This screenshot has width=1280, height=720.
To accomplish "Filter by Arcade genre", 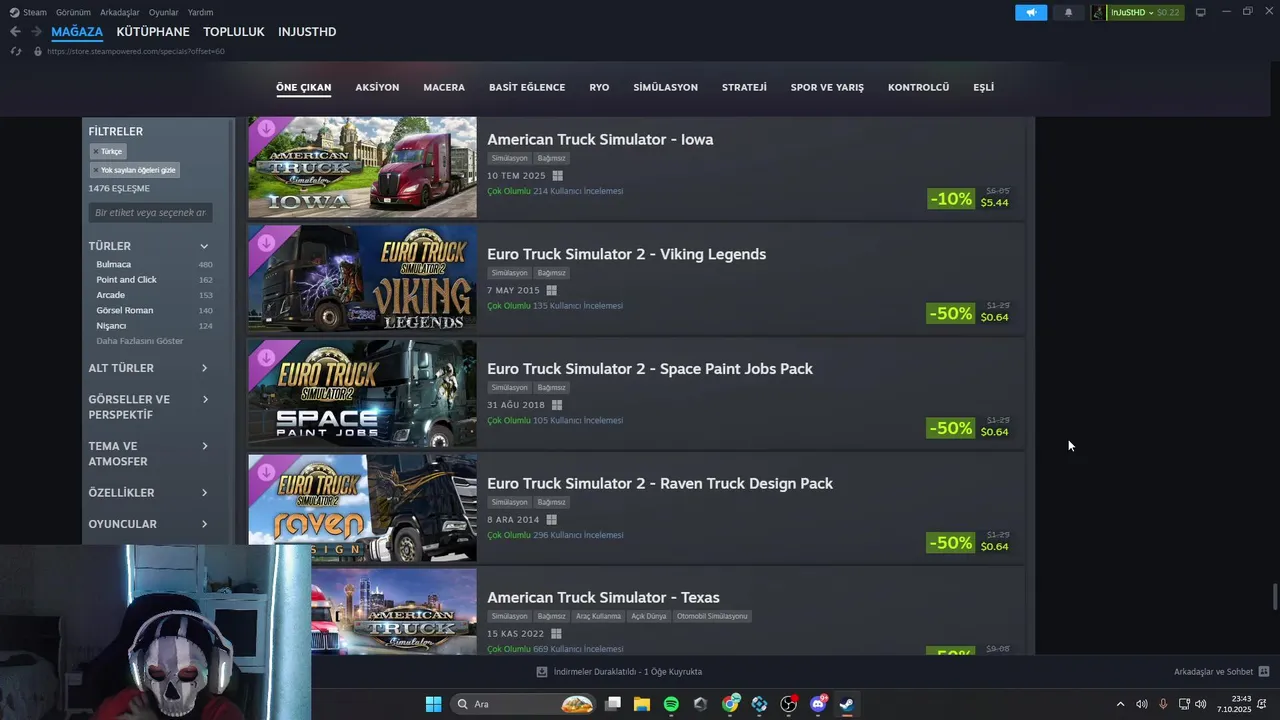I will coord(110,295).
